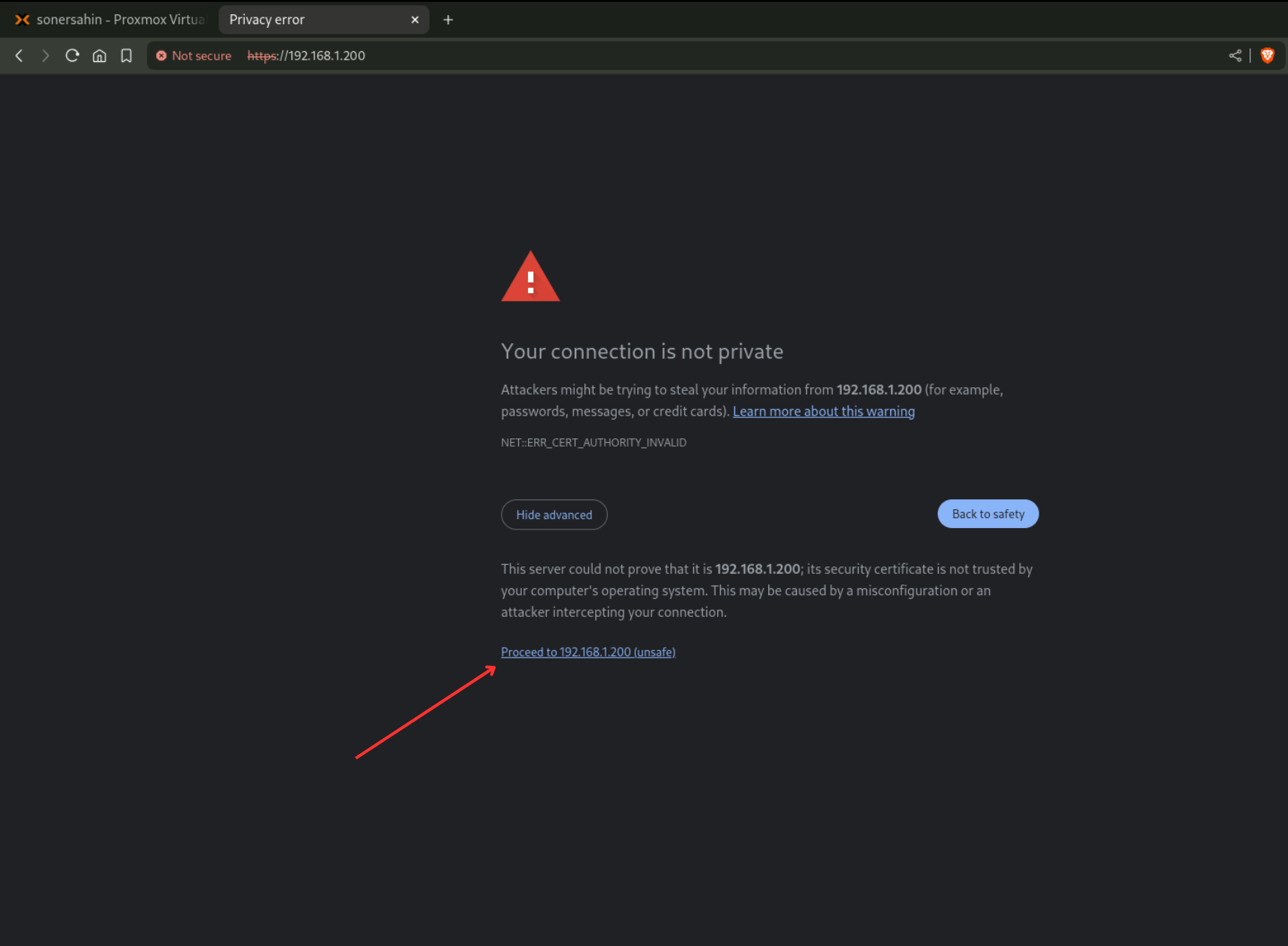
Task: Click the browser back arrow
Action: 20,56
